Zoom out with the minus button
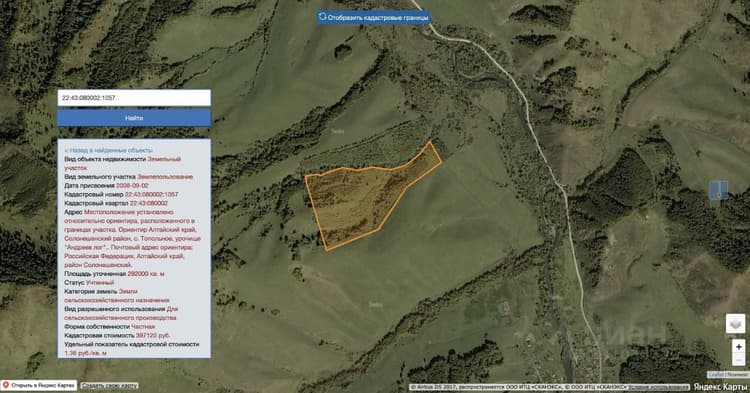750x393 pixels. pos(739,360)
